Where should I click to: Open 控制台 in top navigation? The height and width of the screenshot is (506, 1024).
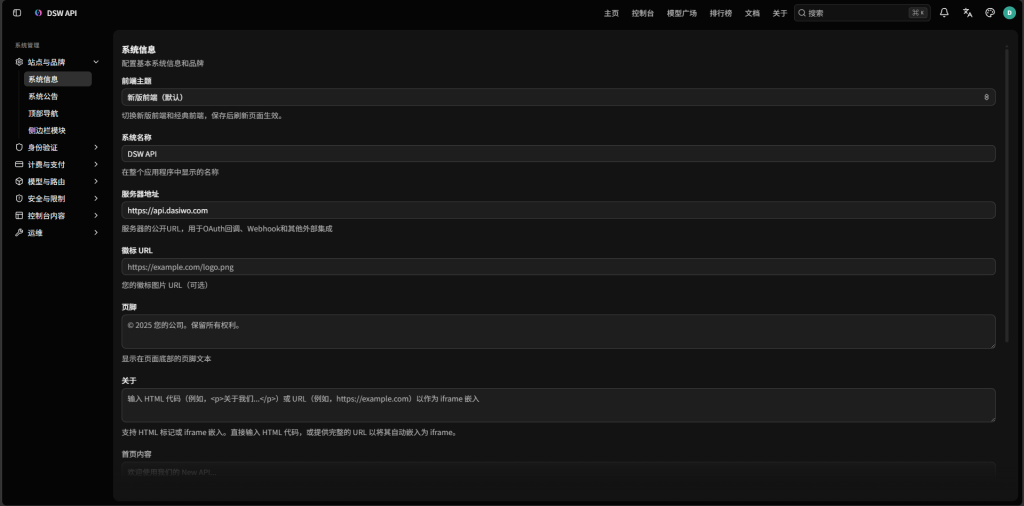coord(643,13)
